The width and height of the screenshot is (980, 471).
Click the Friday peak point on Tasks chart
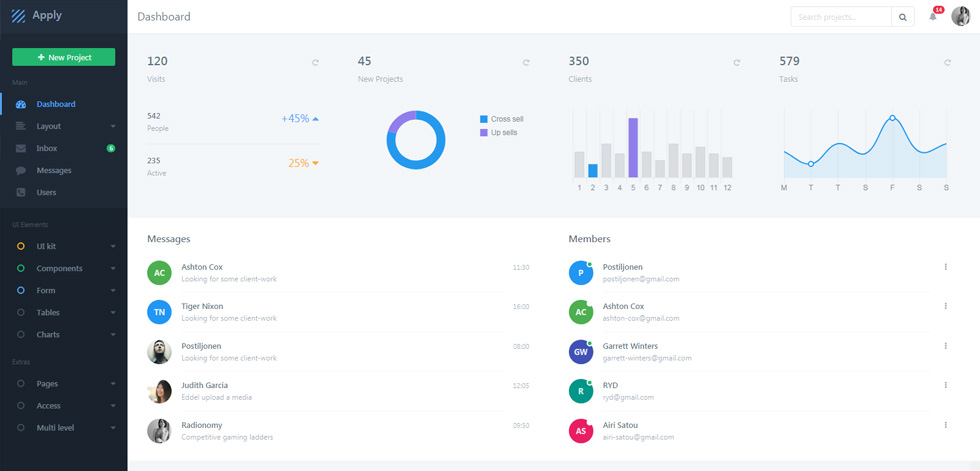tap(892, 118)
